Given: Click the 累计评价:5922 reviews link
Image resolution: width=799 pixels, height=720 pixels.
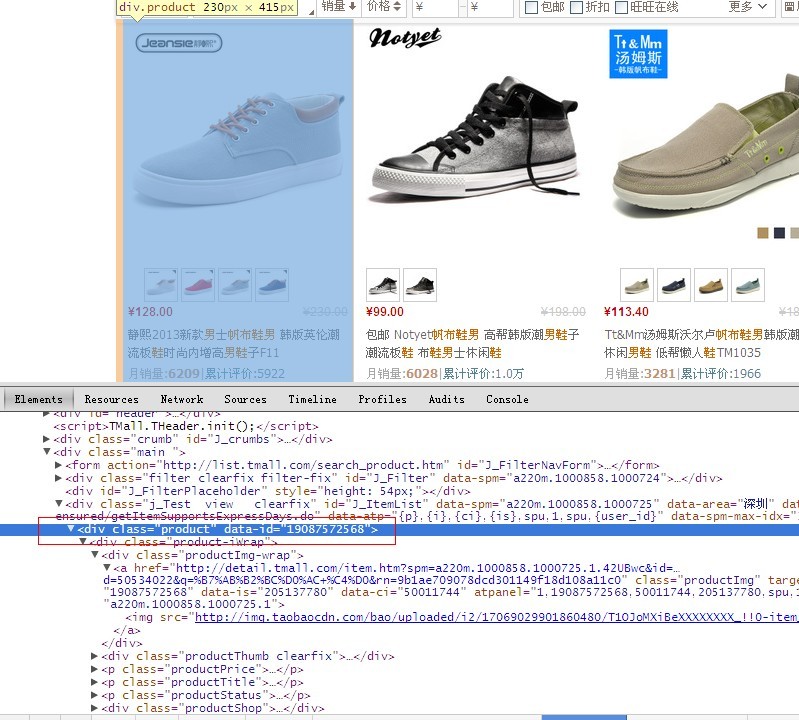Looking at the screenshot, I should (x=245, y=374).
